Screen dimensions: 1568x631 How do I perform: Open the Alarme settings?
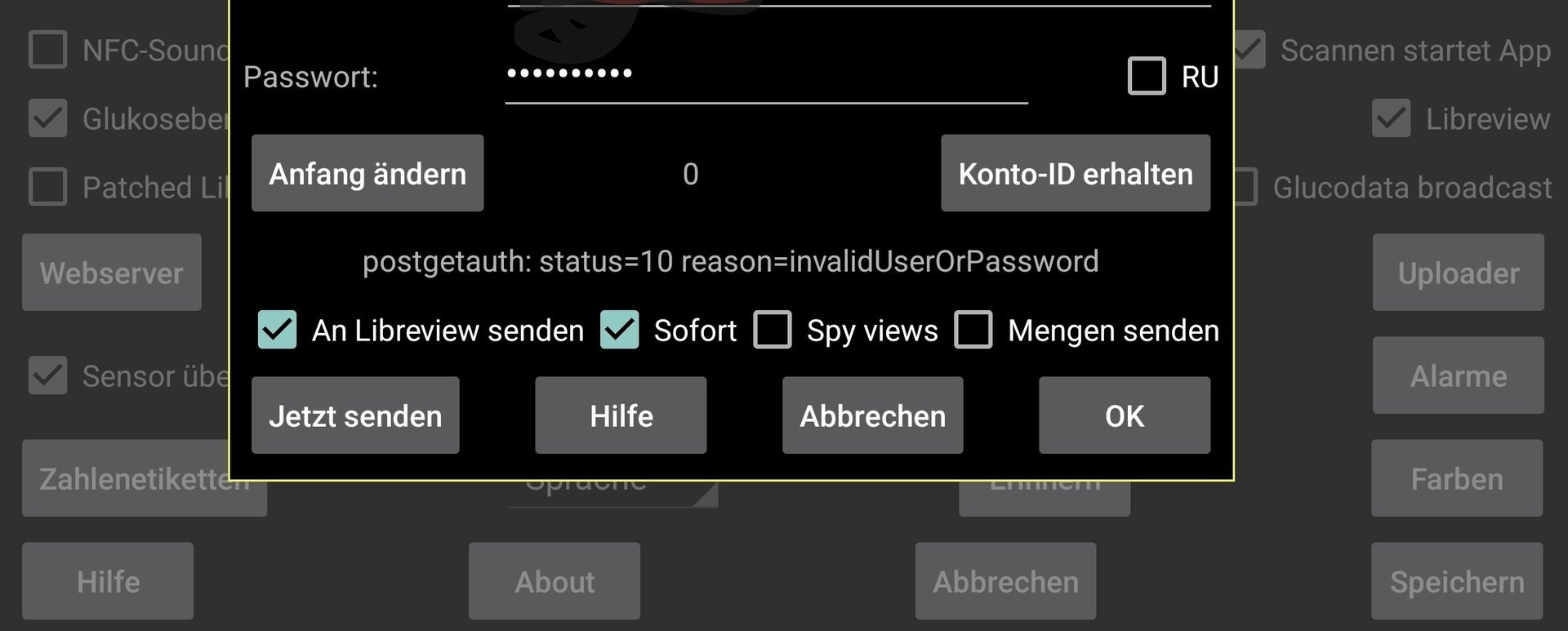tap(1459, 375)
